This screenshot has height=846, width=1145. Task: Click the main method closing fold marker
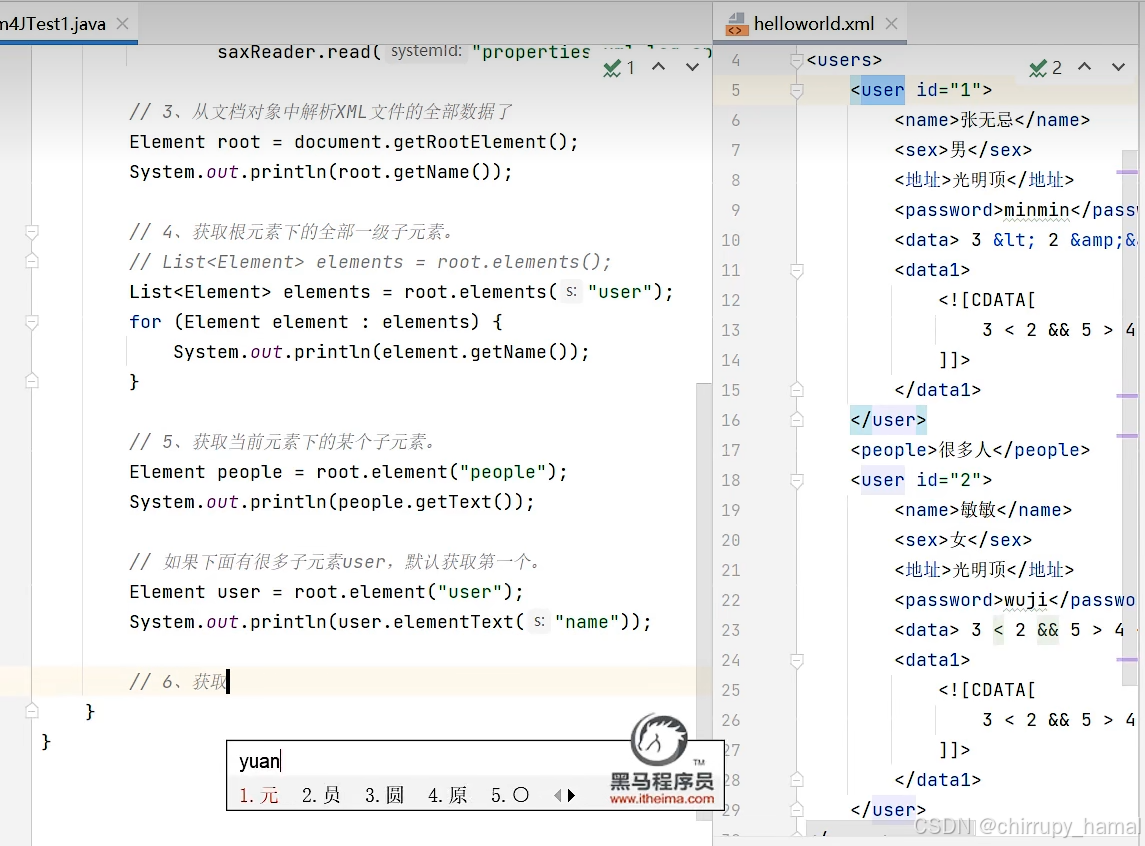[x=31, y=711]
